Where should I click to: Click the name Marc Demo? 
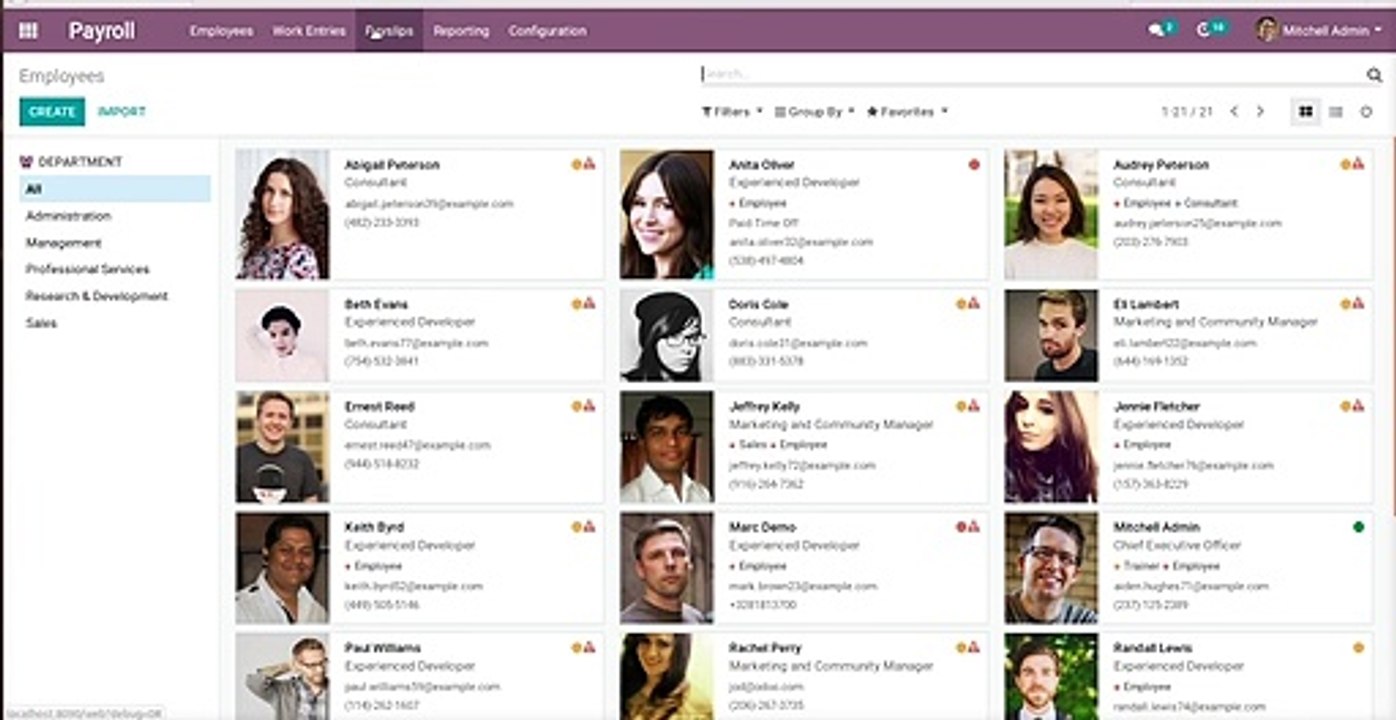[760, 527]
